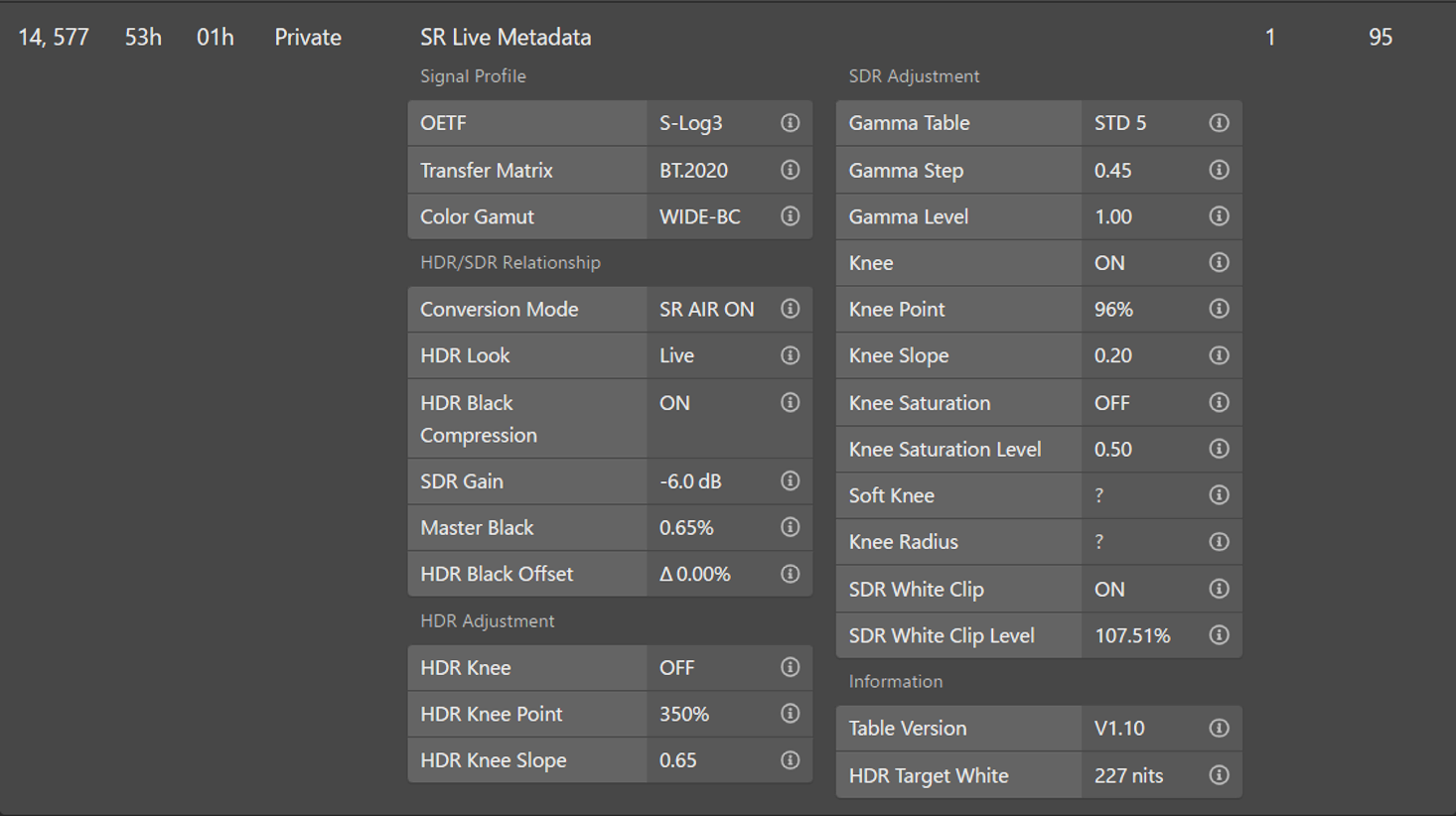Screen dimensions: 1456x816
Task: Open info icon for Knee Slope 0.20
Action: 1219,355
